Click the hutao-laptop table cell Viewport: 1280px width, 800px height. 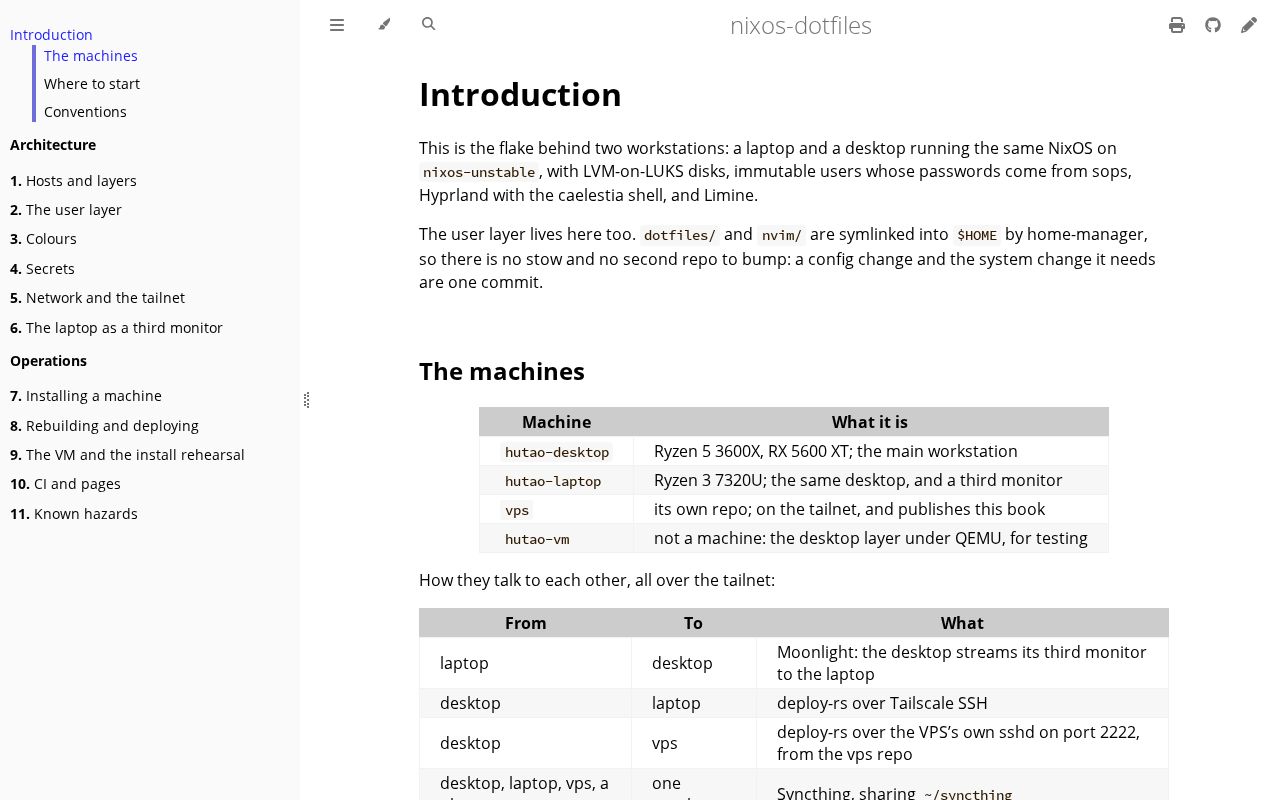point(557,481)
